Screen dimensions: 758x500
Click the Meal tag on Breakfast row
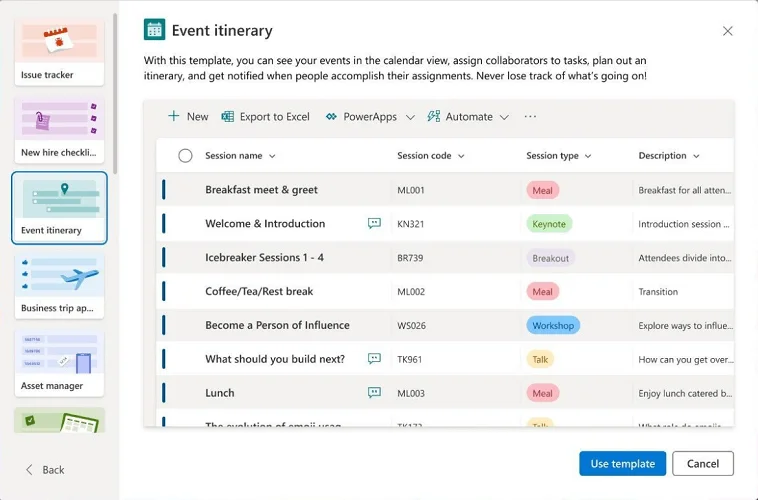[542, 190]
